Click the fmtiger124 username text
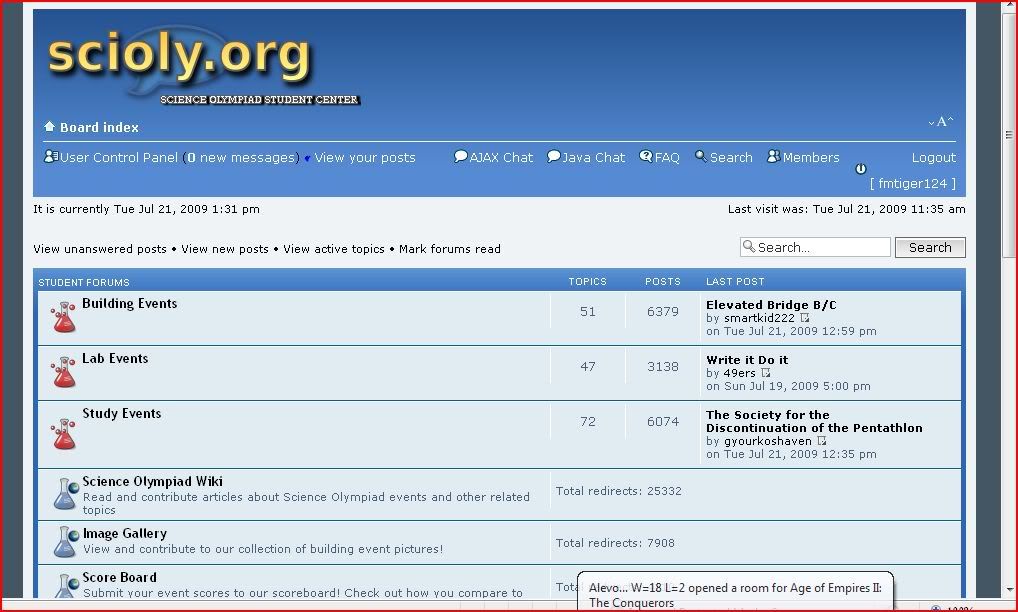This screenshot has height=612, width=1018. click(913, 184)
